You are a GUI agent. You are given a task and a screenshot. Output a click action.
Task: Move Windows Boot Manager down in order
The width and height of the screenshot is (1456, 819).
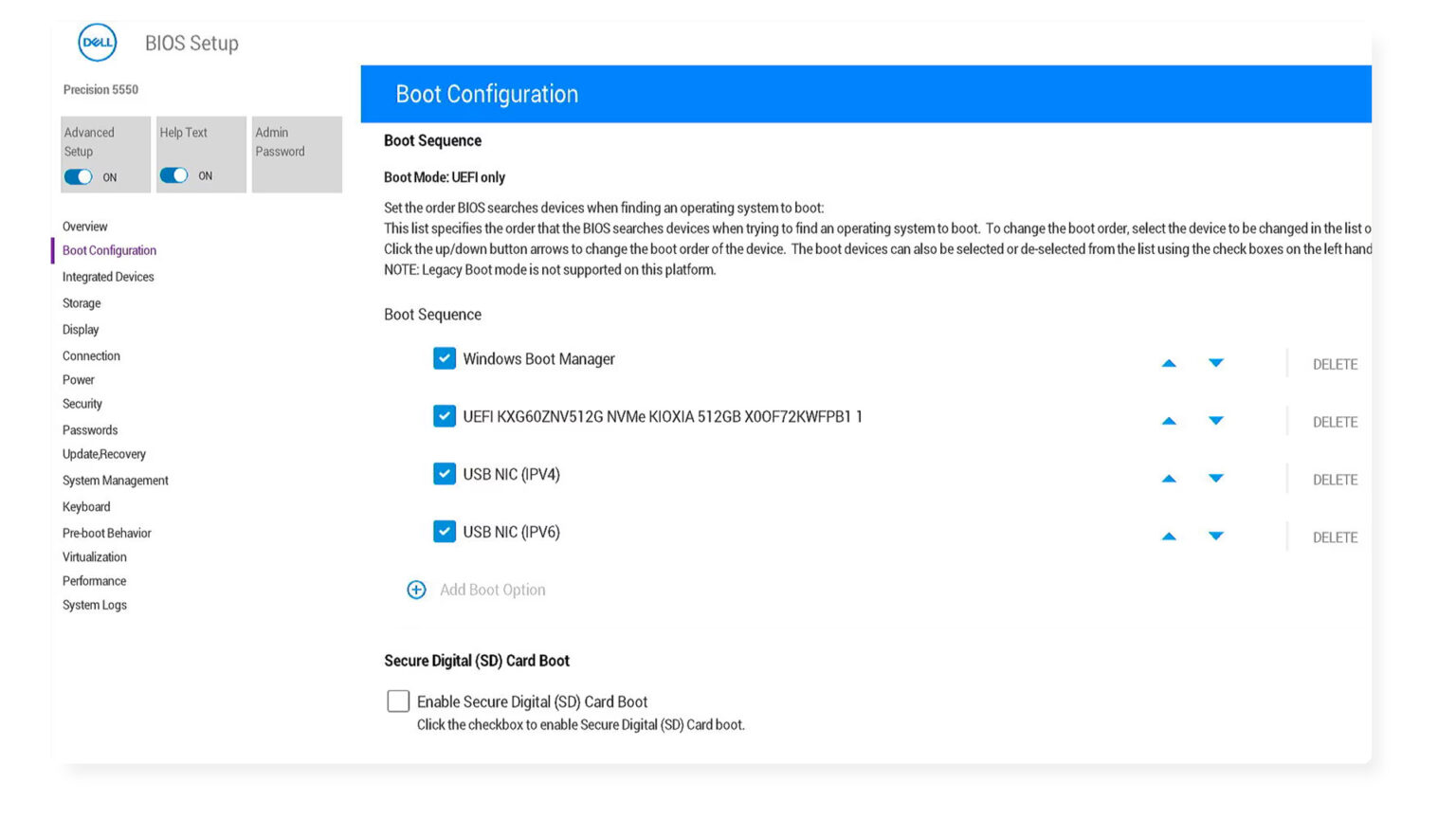point(1216,363)
